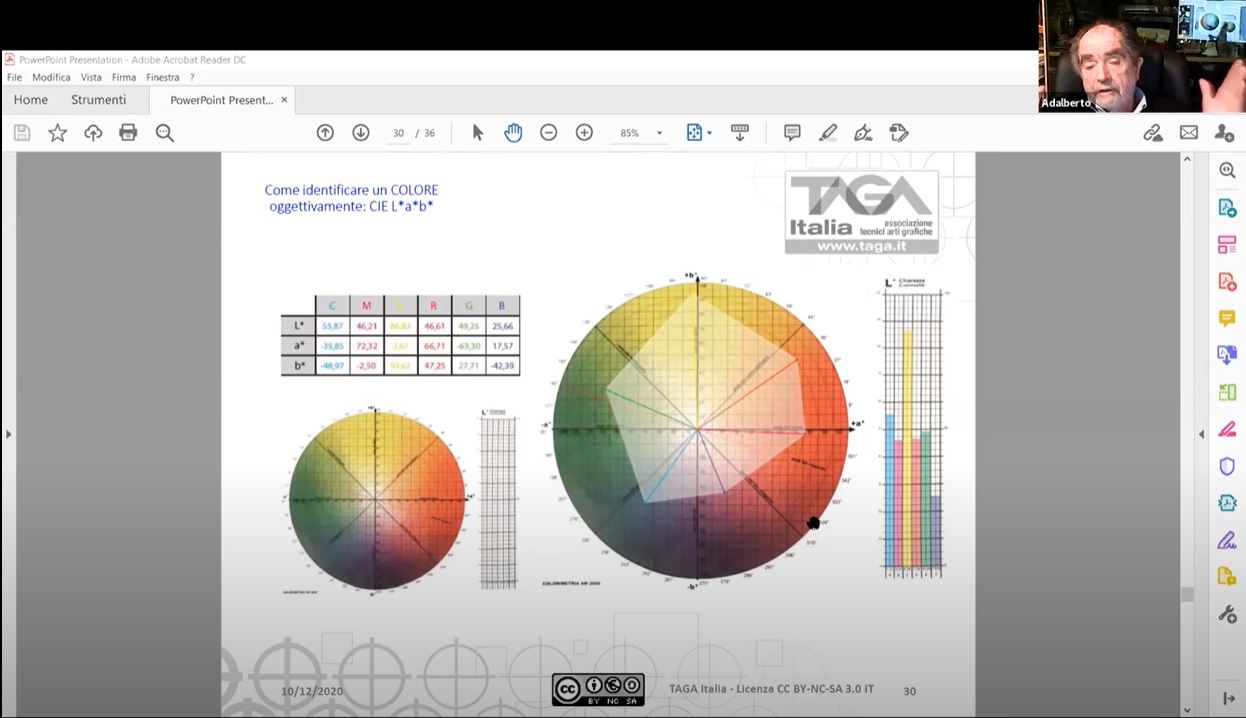The width and height of the screenshot is (1246, 718).
Task: Add a sticky note comment
Action: [x=792, y=132]
